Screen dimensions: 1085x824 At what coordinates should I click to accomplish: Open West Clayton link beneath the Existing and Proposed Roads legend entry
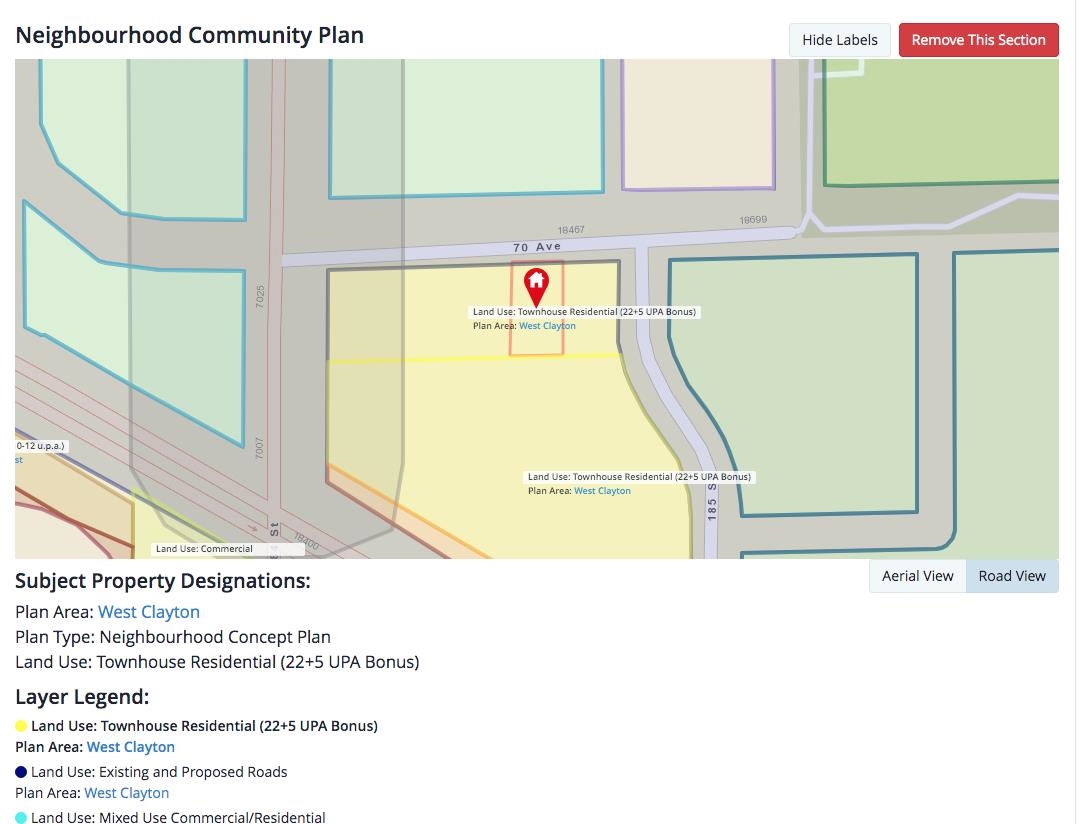click(x=127, y=793)
